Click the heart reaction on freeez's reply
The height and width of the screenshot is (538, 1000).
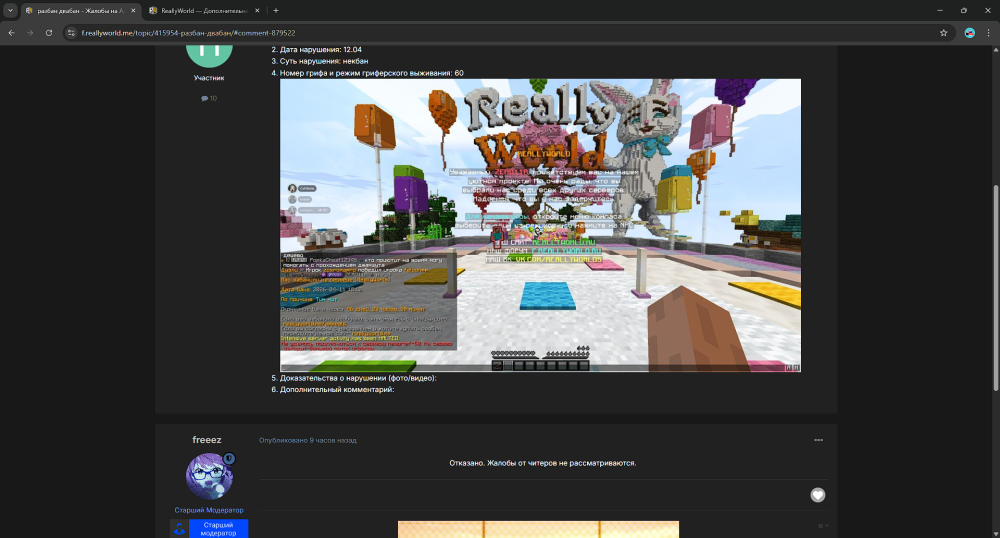(x=817, y=495)
